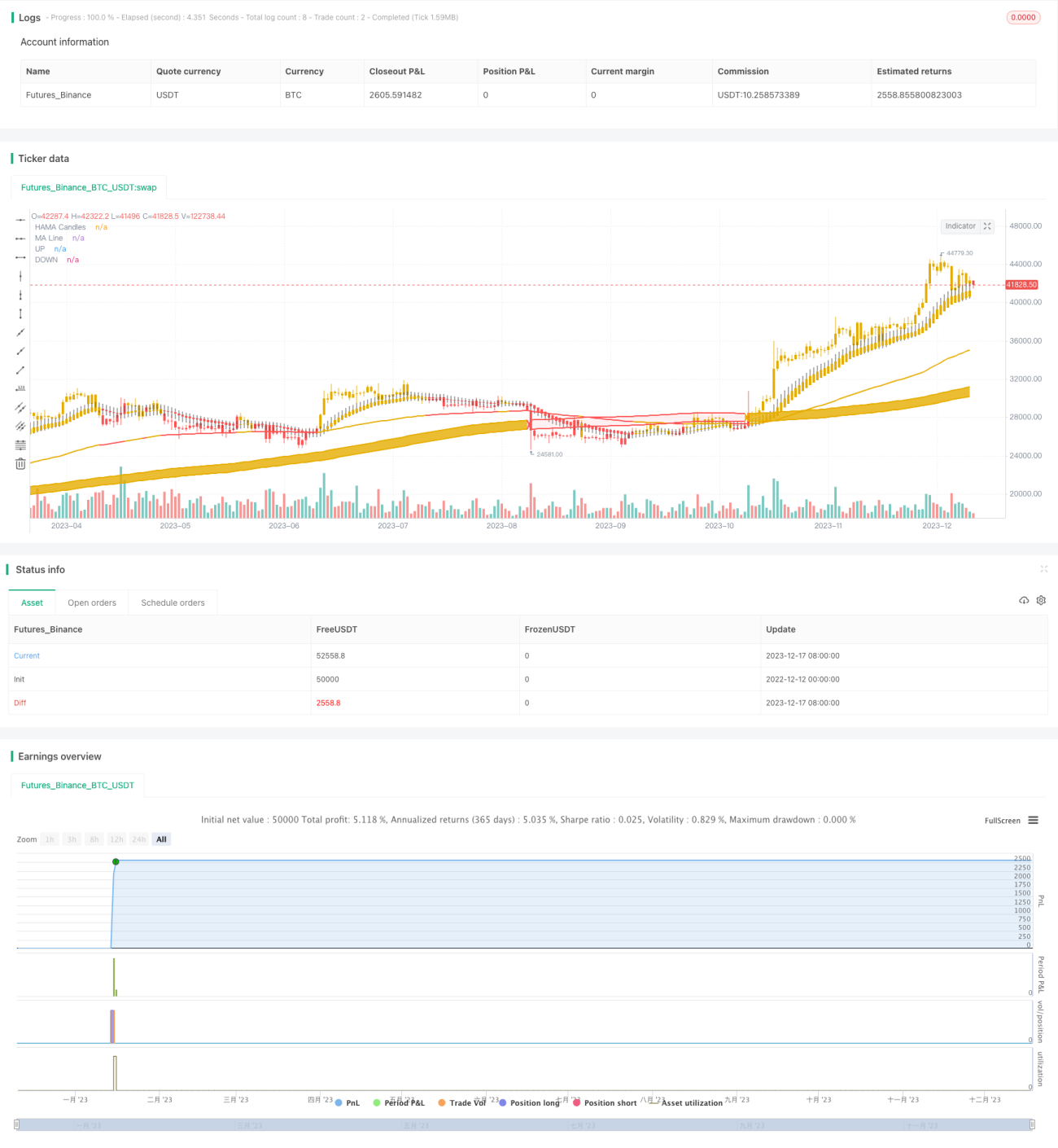Screen dimensions: 1058x1148
Task: Open the Futures_Binance_BTC_USDT:swap ticker tab
Action: click(x=89, y=187)
